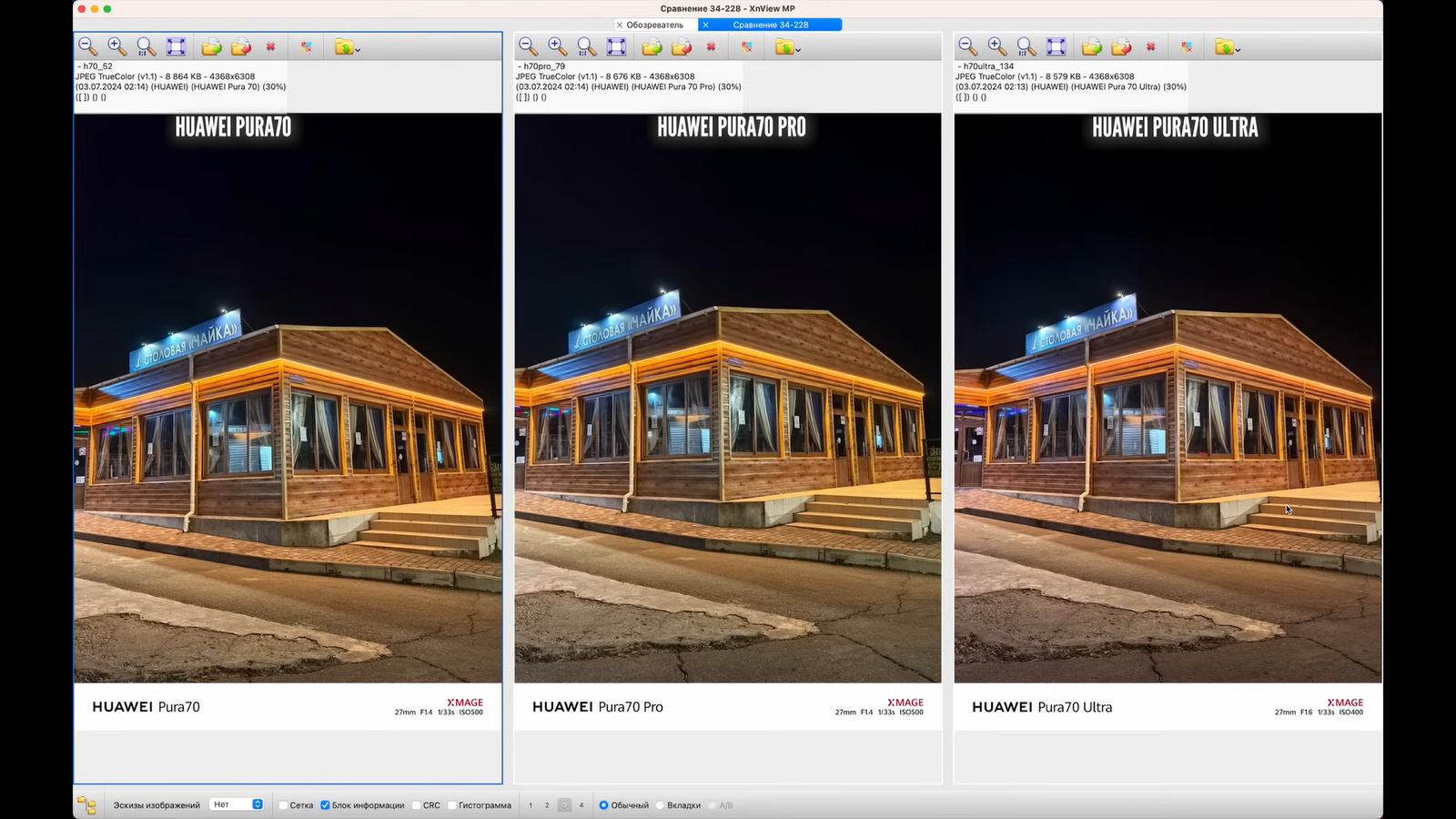Remove the h70_52 image with red X
Image resolution: width=1456 pixels, height=819 pixels.
(270, 46)
